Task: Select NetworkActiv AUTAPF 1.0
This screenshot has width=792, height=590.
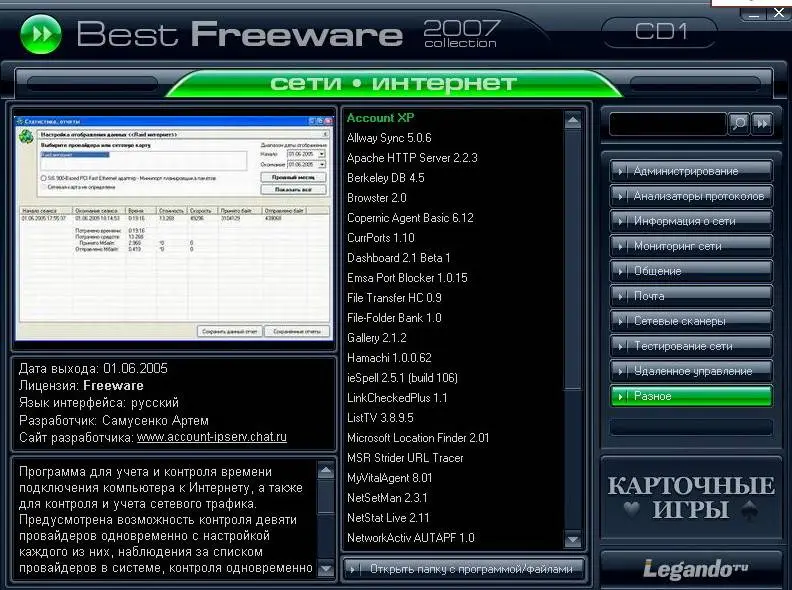Action: point(411,537)
